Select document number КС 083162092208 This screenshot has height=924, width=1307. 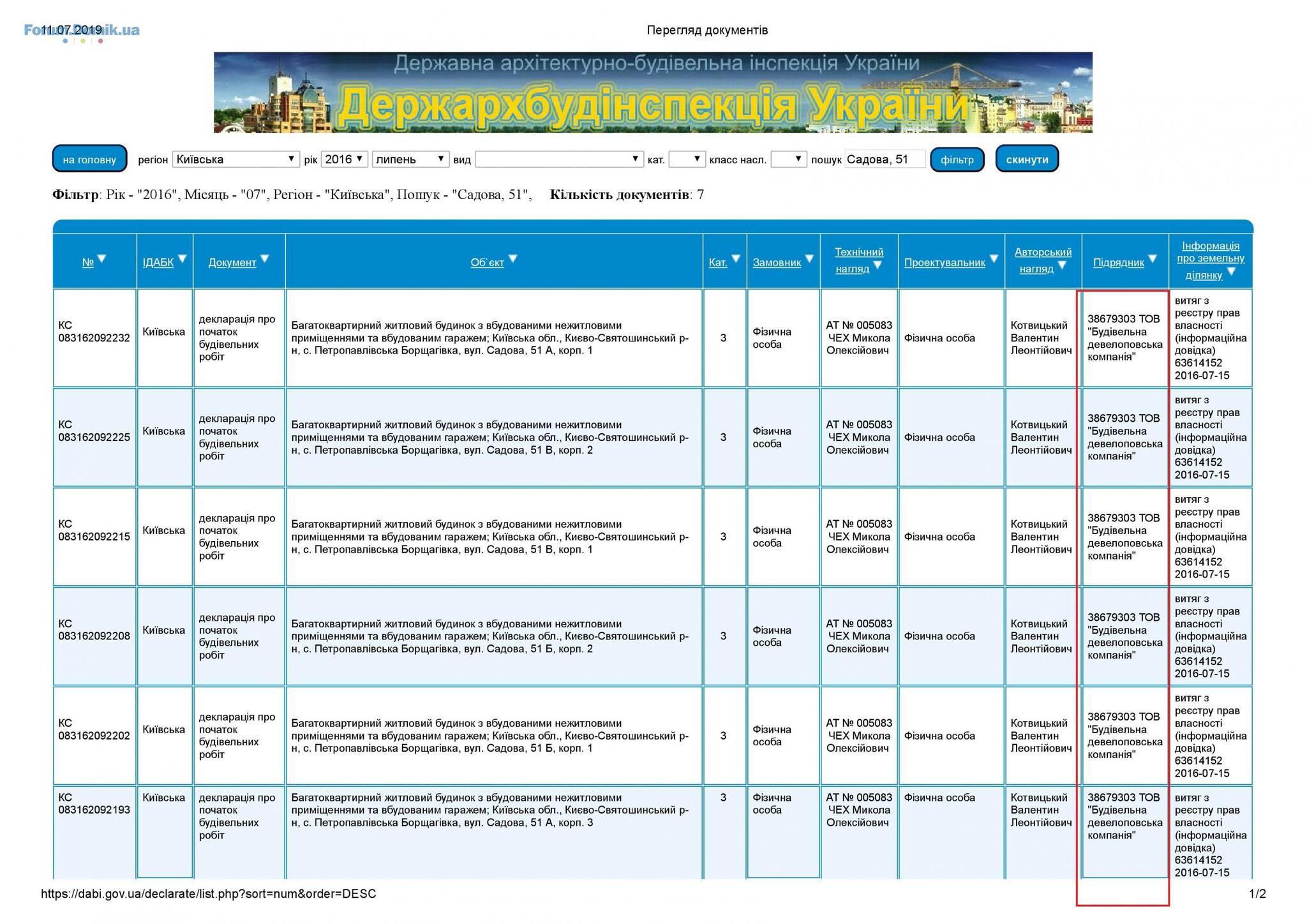pyautogui.click(x=94, y=630)
